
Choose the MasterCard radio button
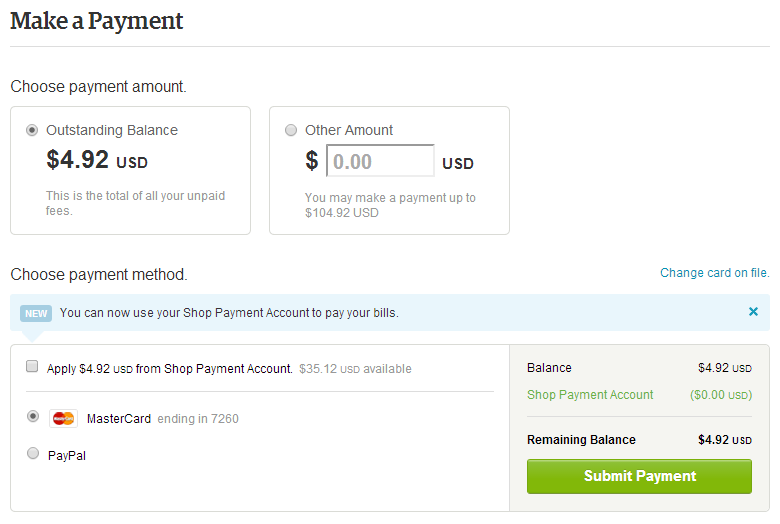33,417
